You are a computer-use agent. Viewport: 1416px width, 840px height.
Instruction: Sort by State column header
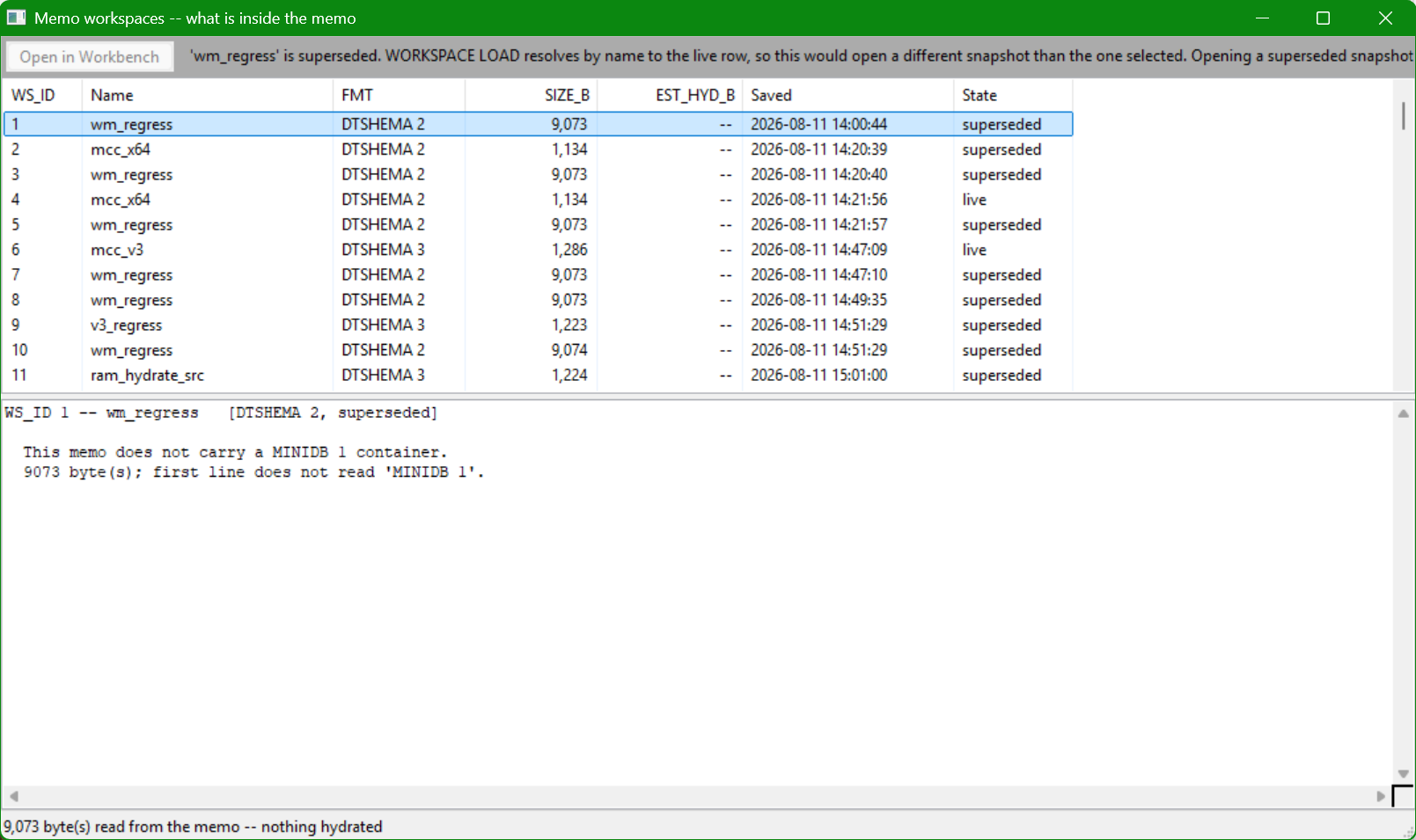click(x=1013, y=95)
